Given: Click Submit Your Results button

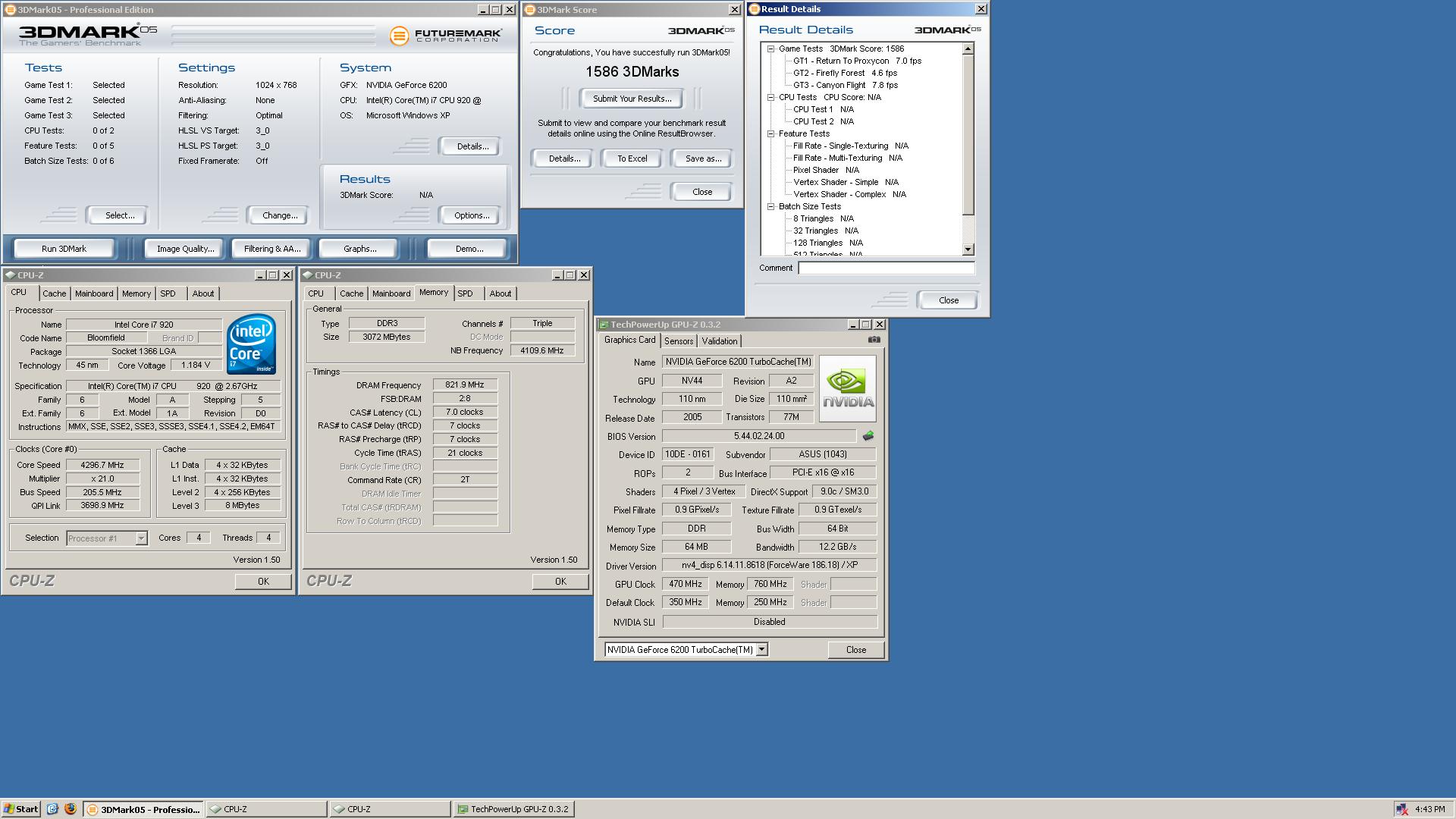Looking at the screenshot, I should coord(632,99).
